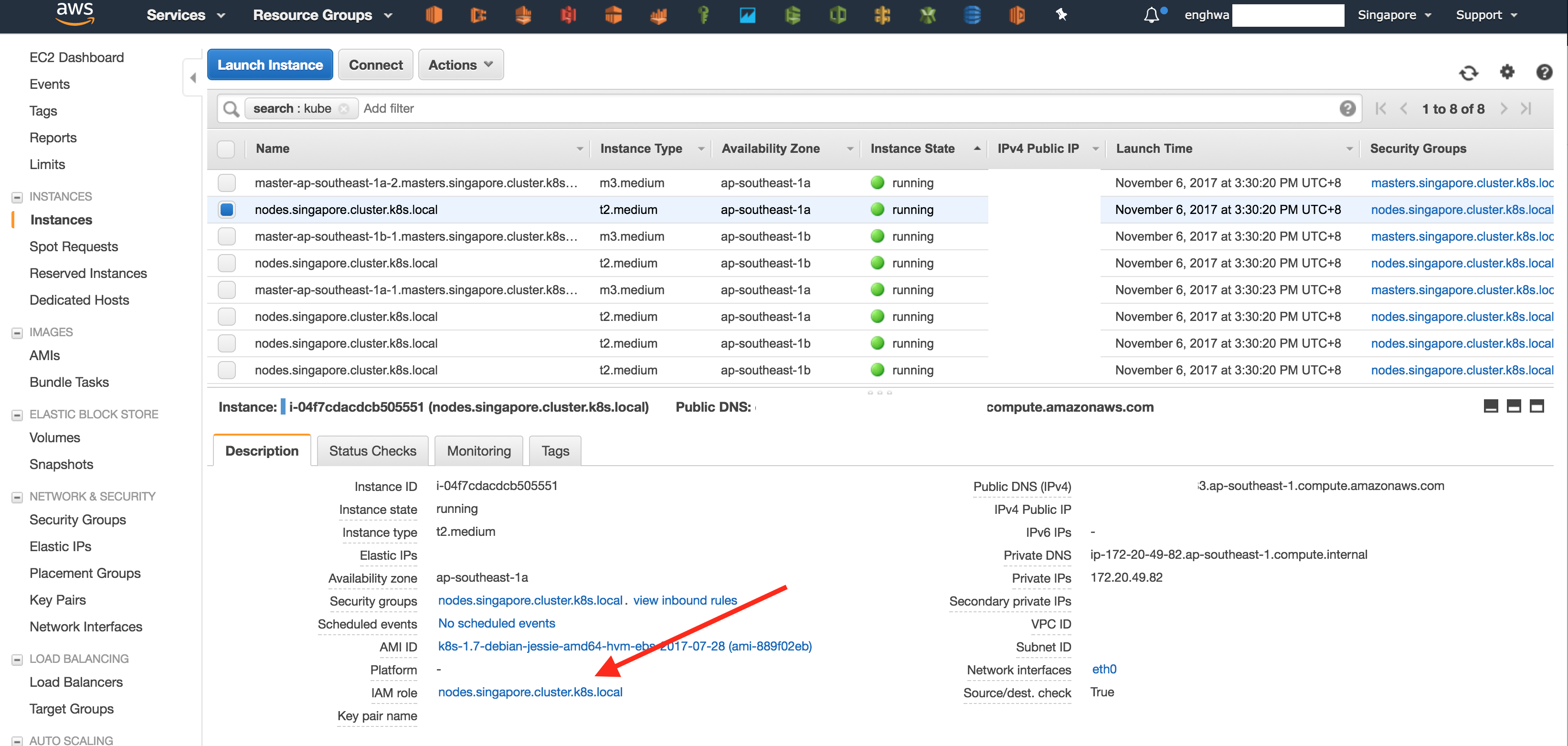
Task: Open the k8s-1.7-debian-jessie AMI ID link
Action: point(625,646)
